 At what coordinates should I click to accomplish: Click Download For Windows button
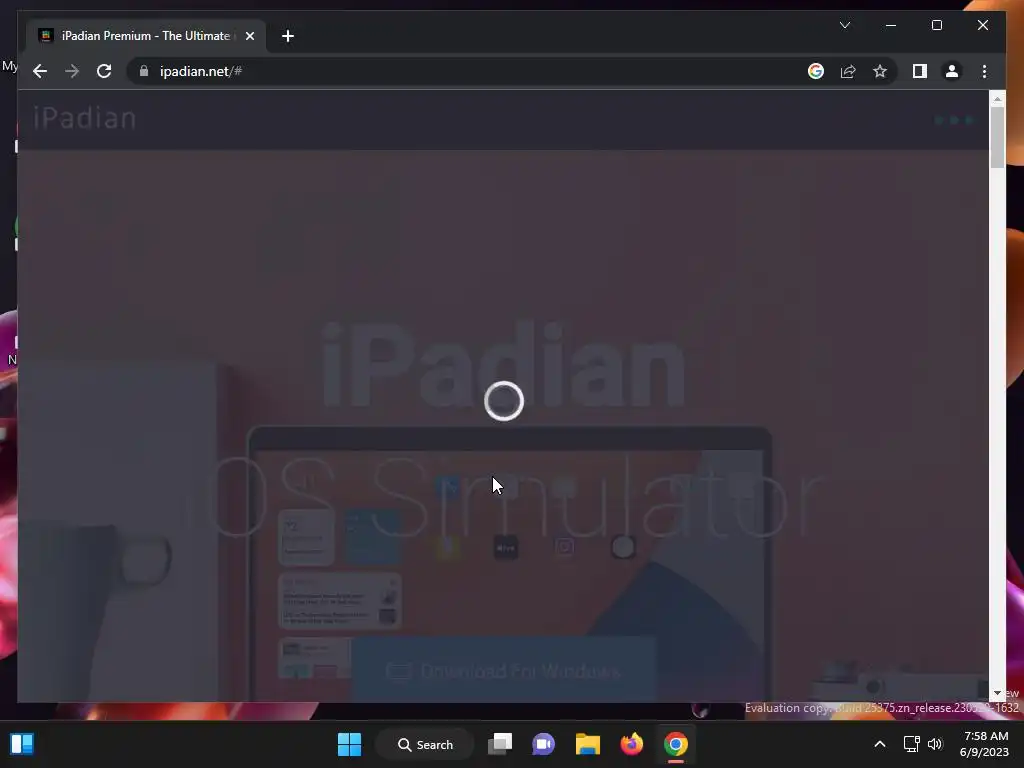pyautogui.click(x=503, y=671)
